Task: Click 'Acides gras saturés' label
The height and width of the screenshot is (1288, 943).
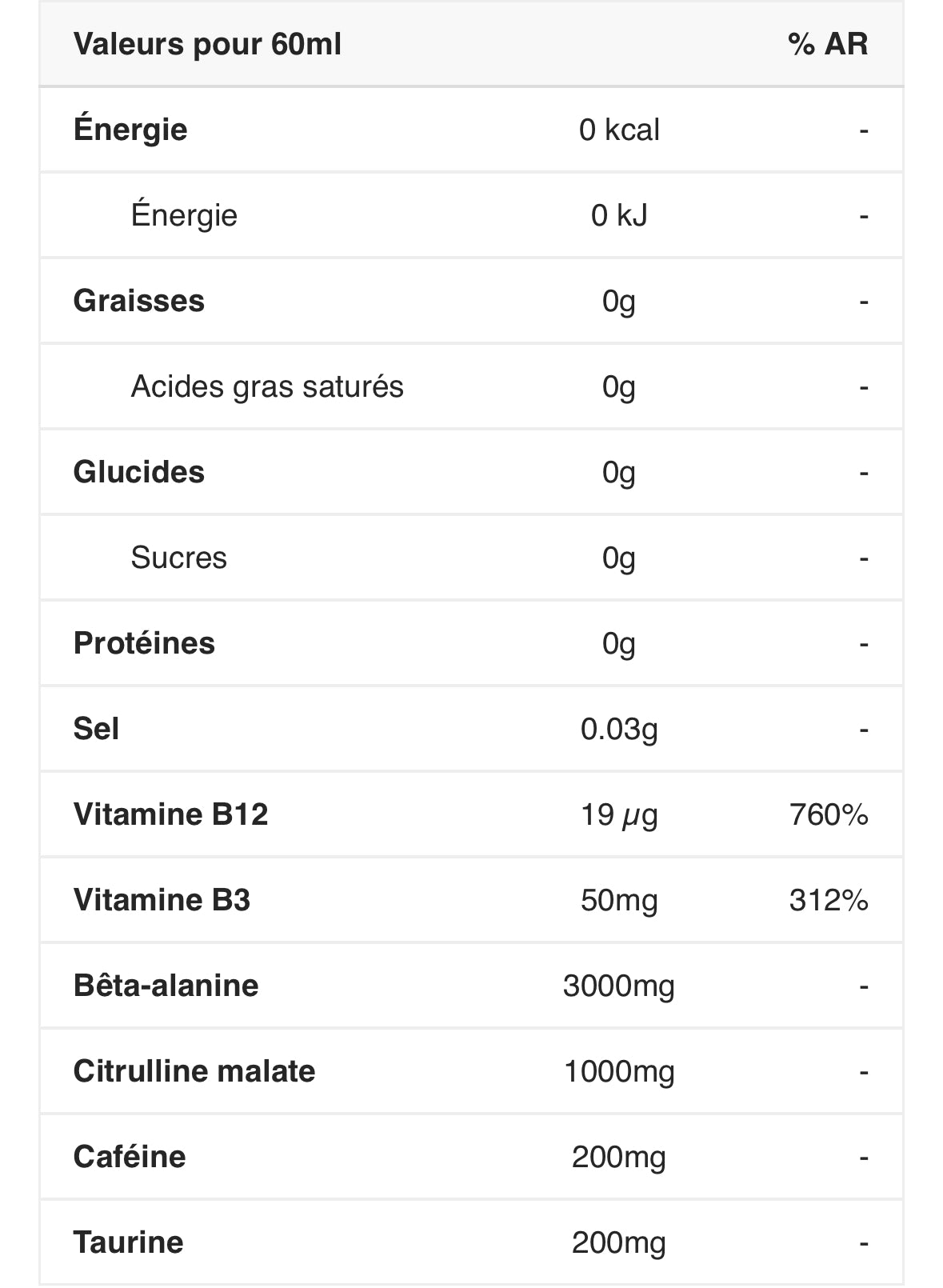Action: (x=267, y=386)
